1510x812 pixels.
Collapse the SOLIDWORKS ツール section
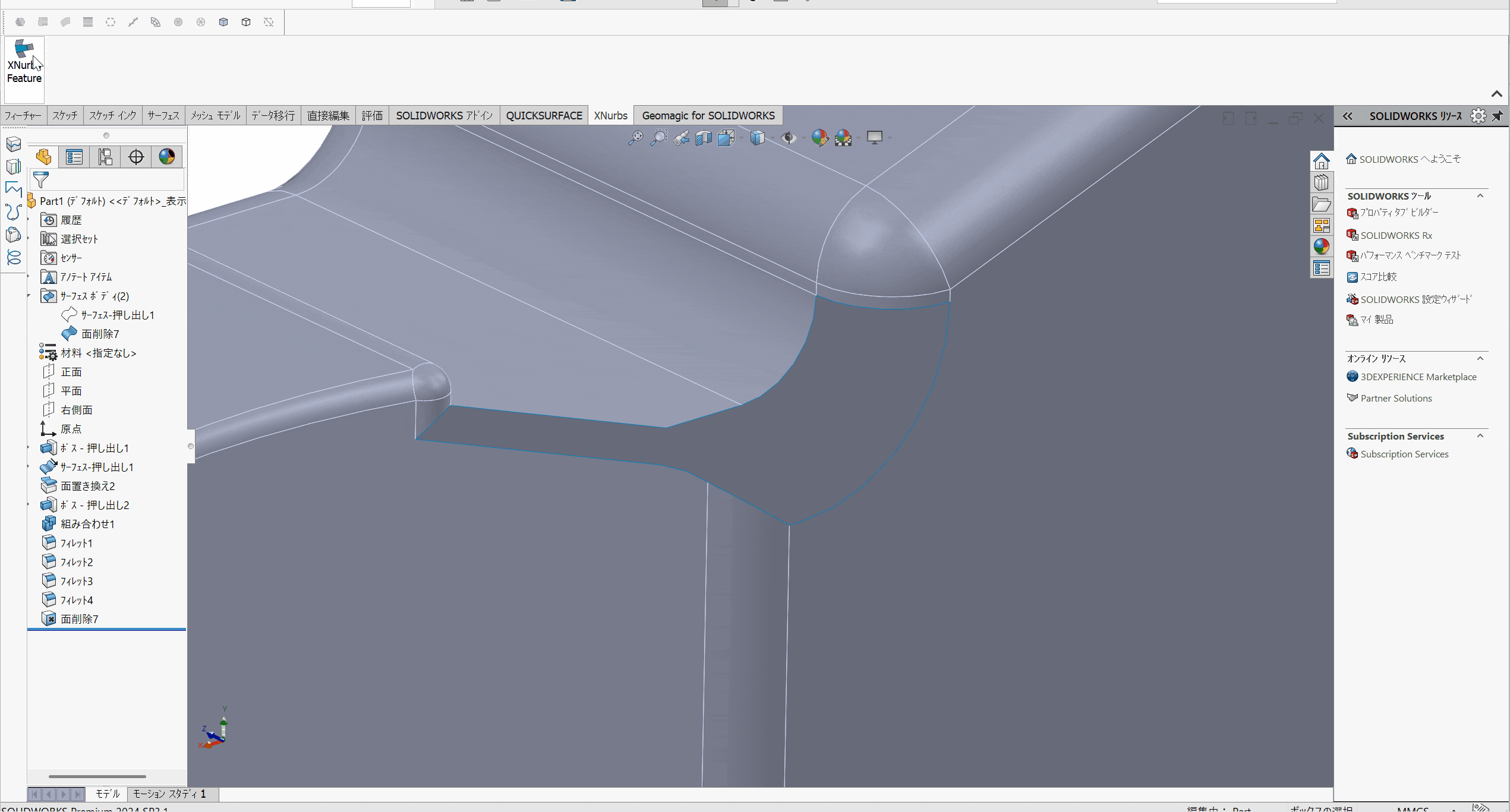(x=1480, y=196)
